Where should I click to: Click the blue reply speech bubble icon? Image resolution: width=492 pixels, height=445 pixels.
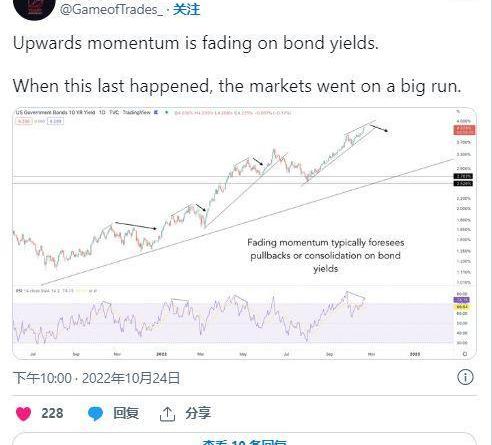click(95, 414)
